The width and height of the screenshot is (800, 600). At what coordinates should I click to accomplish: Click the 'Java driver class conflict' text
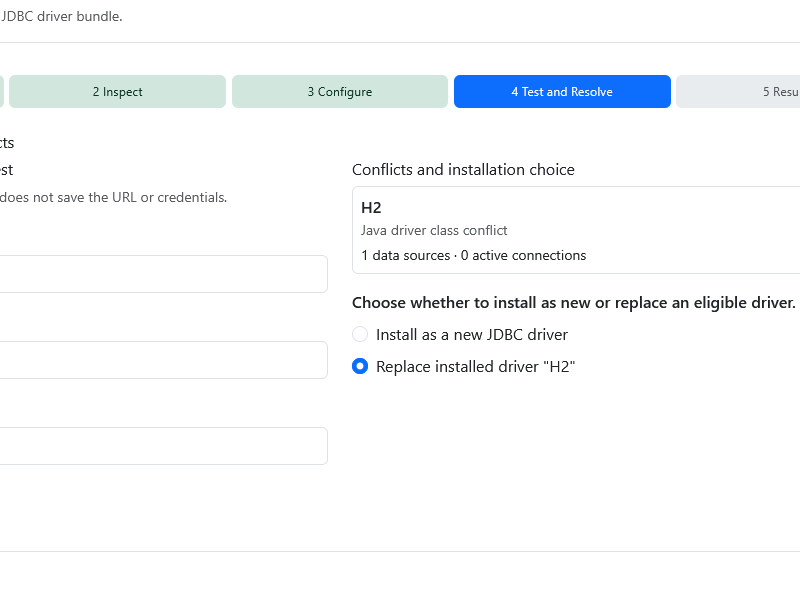click(434, 230)
